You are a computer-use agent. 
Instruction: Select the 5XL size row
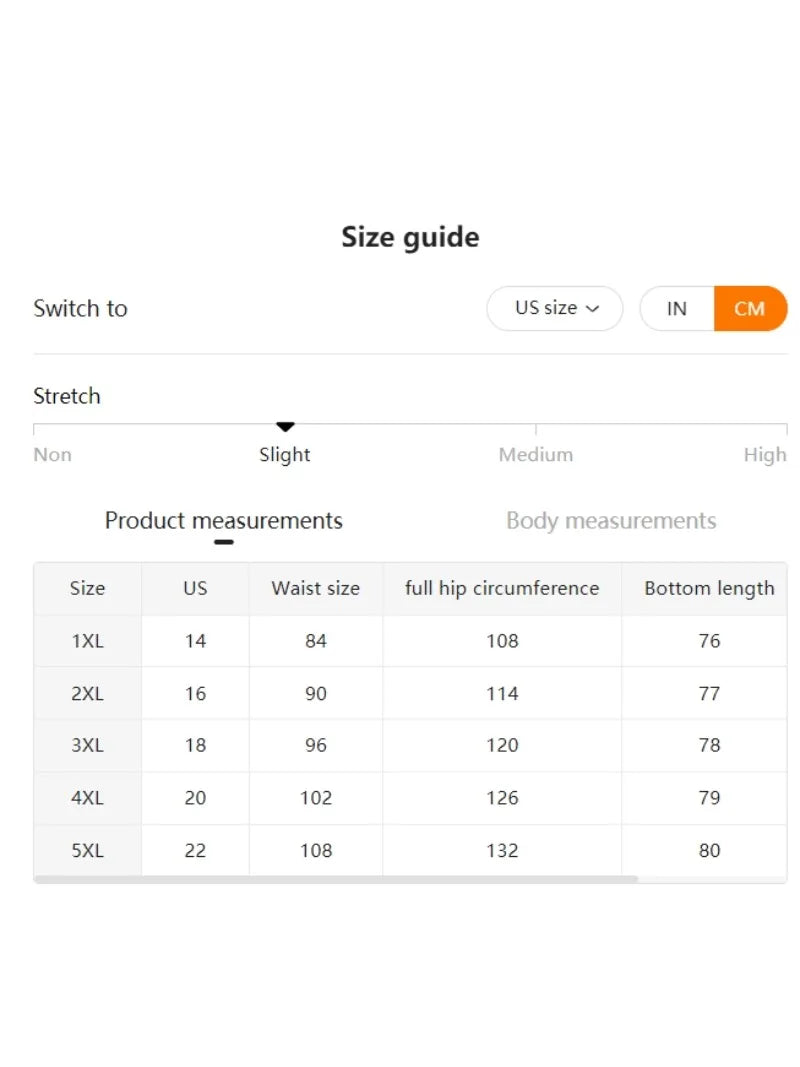(87, 851)
